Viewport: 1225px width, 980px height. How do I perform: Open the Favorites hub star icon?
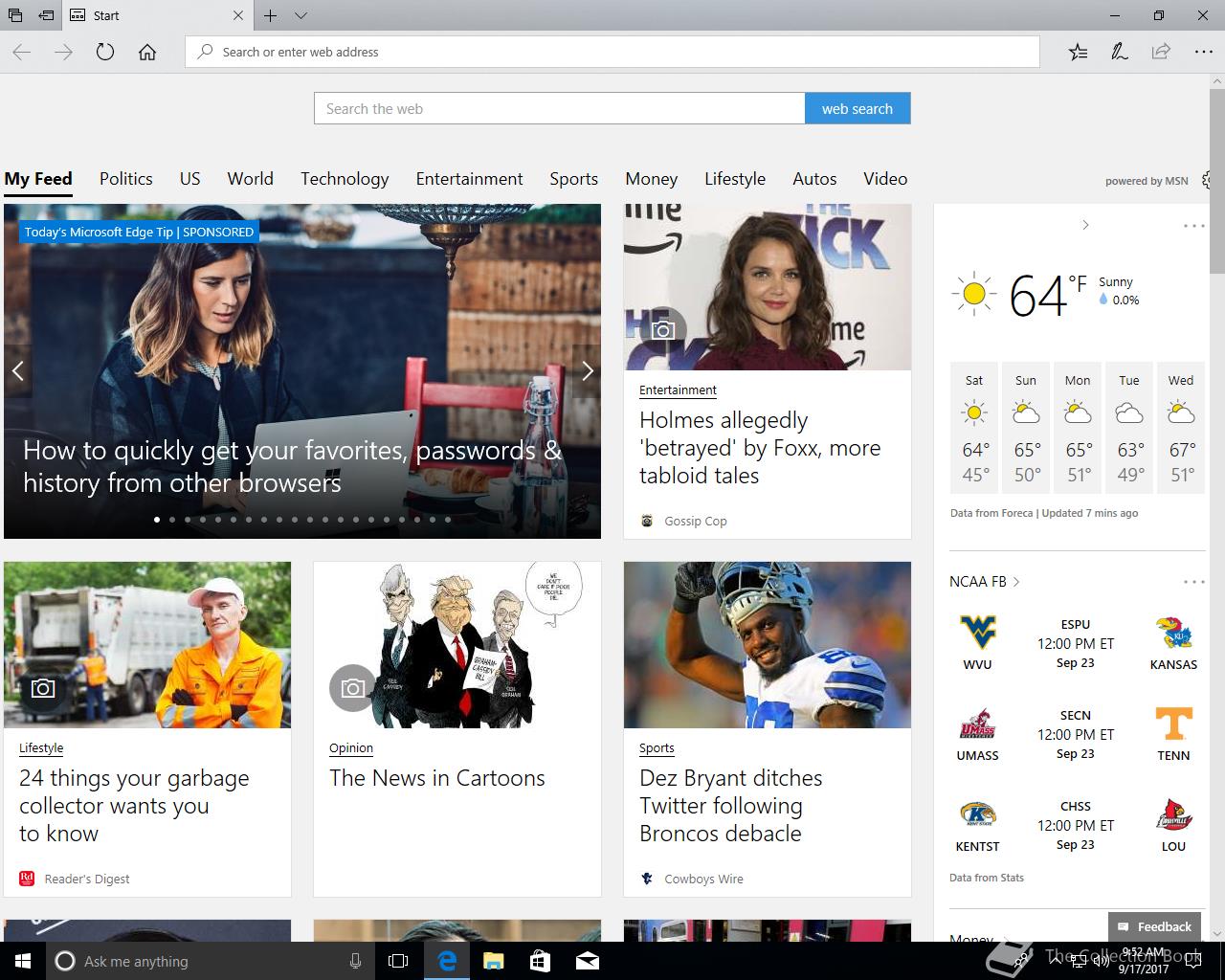[1078, 53]
